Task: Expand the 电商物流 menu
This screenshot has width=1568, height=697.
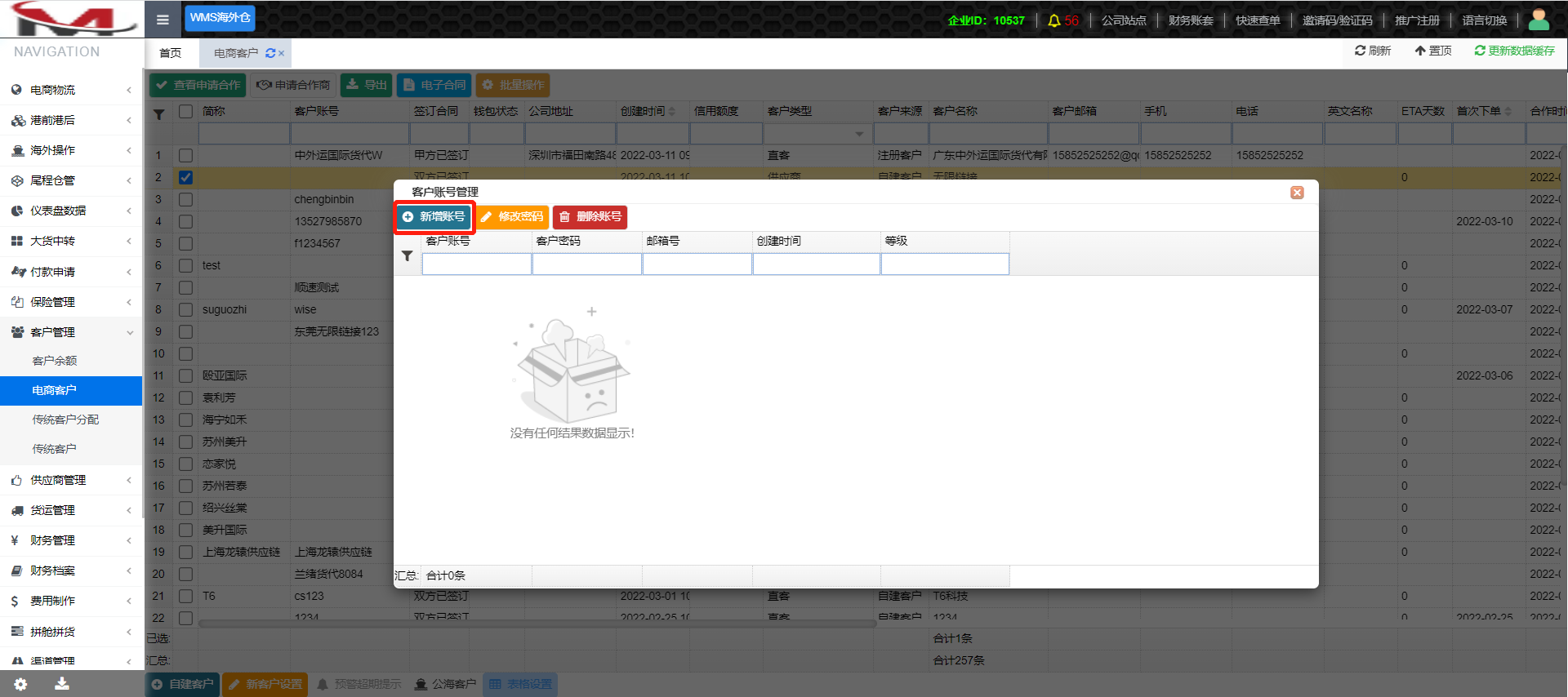Action: (x=72, y=90)
